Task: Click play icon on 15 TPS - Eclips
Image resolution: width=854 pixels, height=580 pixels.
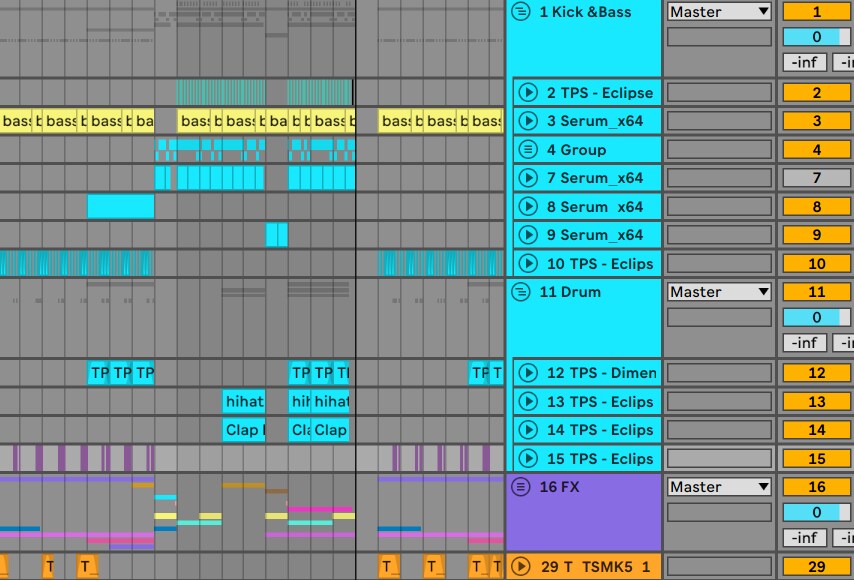Action: 528,459
